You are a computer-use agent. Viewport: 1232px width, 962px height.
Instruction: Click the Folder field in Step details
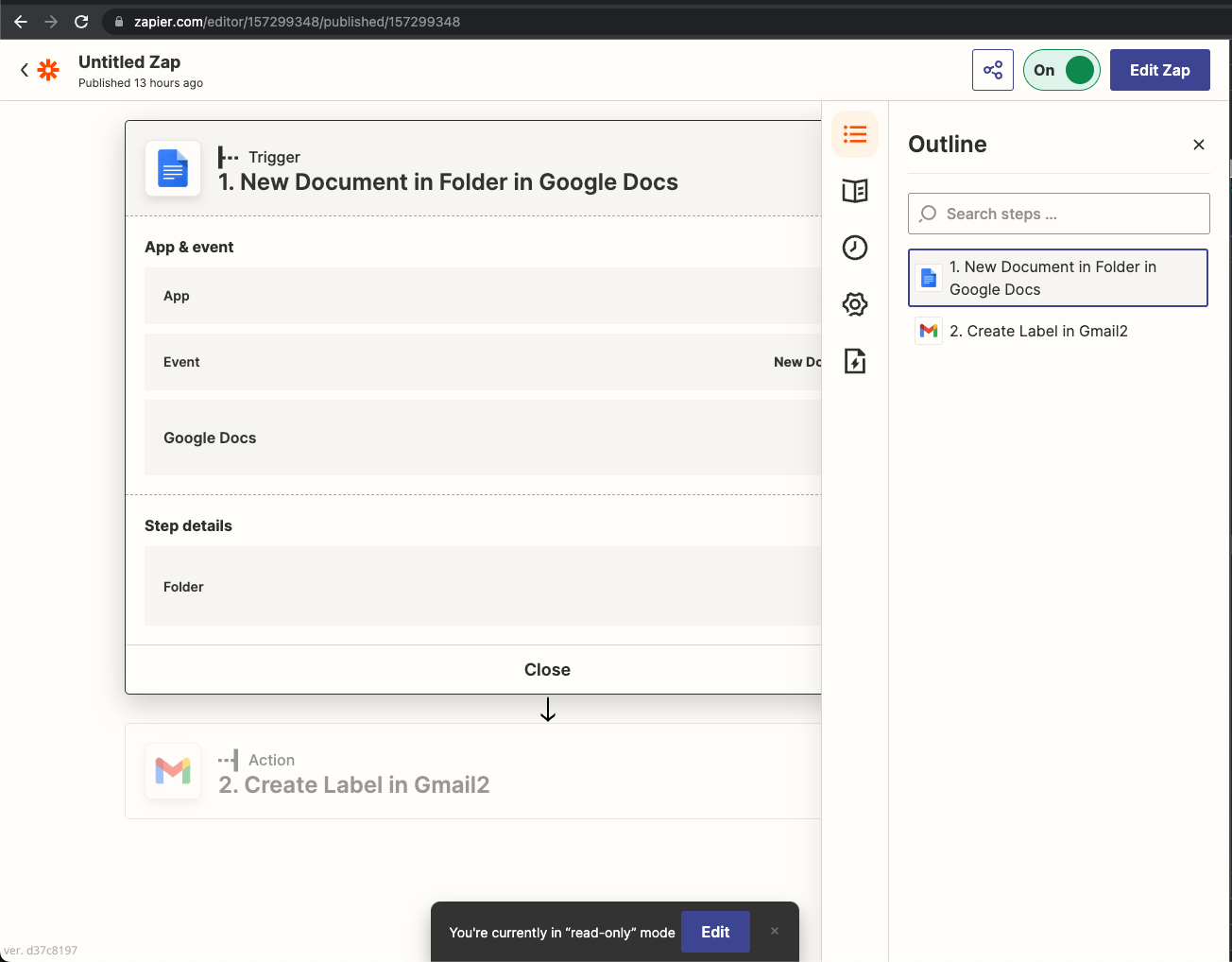tap(483, 586)
